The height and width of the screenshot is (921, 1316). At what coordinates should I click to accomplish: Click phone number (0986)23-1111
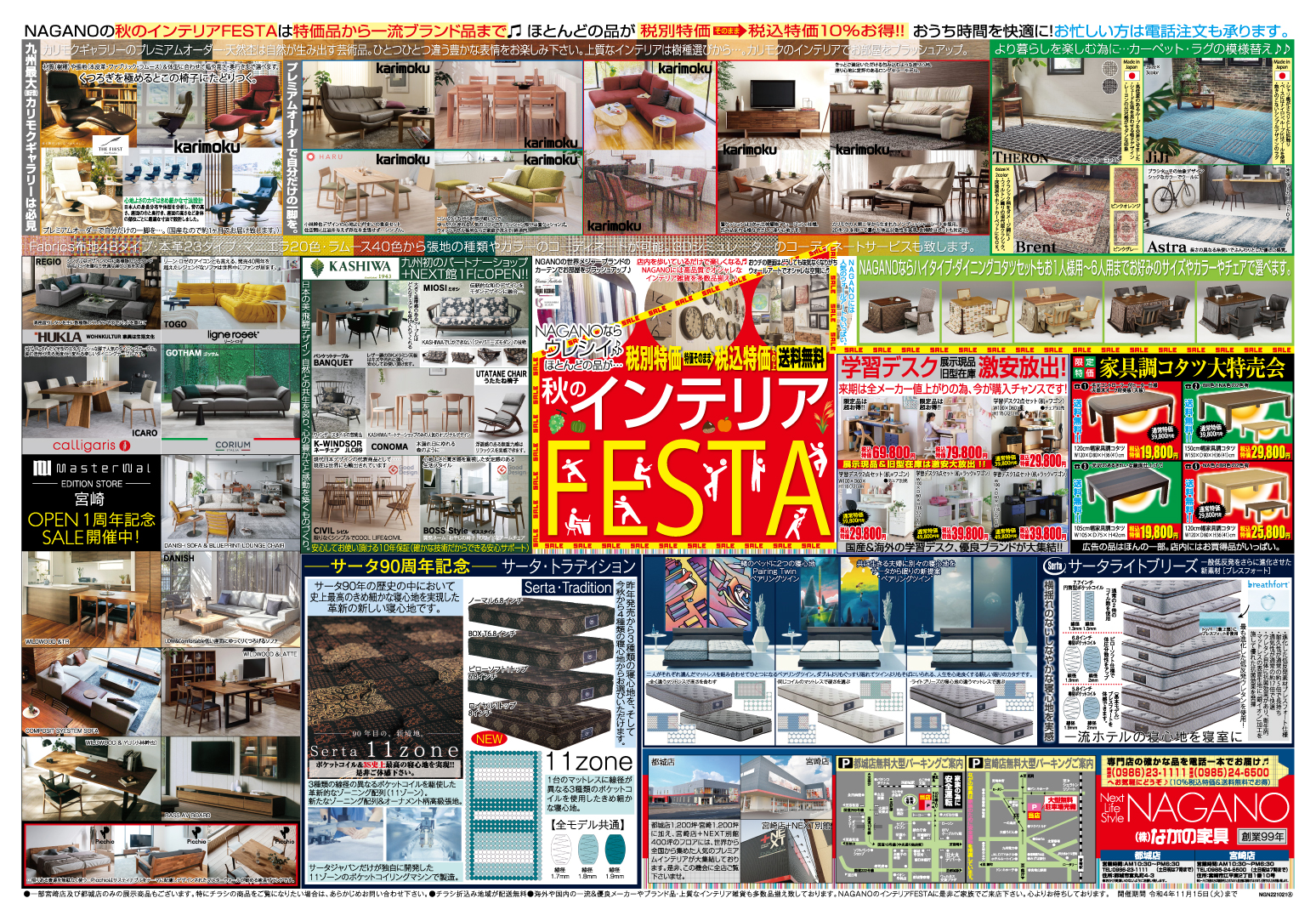click(x=1150, y=772)
